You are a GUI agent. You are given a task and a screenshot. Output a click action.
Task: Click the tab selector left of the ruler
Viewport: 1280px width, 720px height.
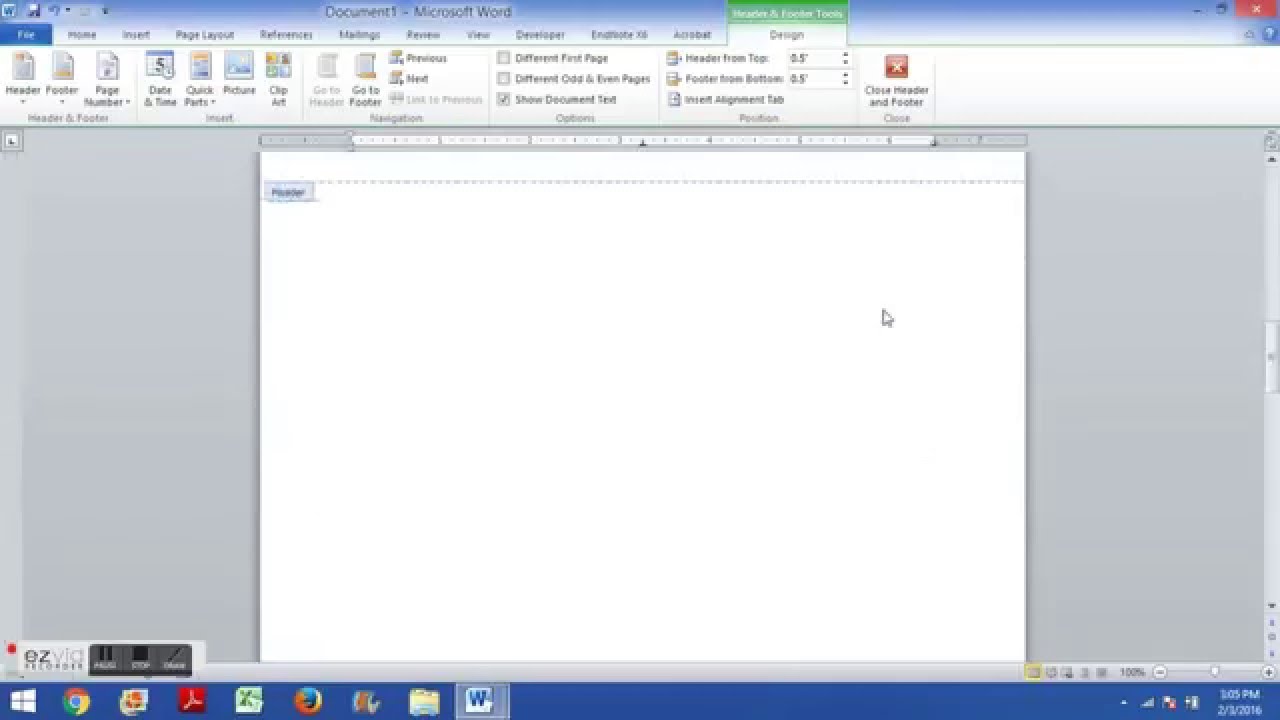11,141
